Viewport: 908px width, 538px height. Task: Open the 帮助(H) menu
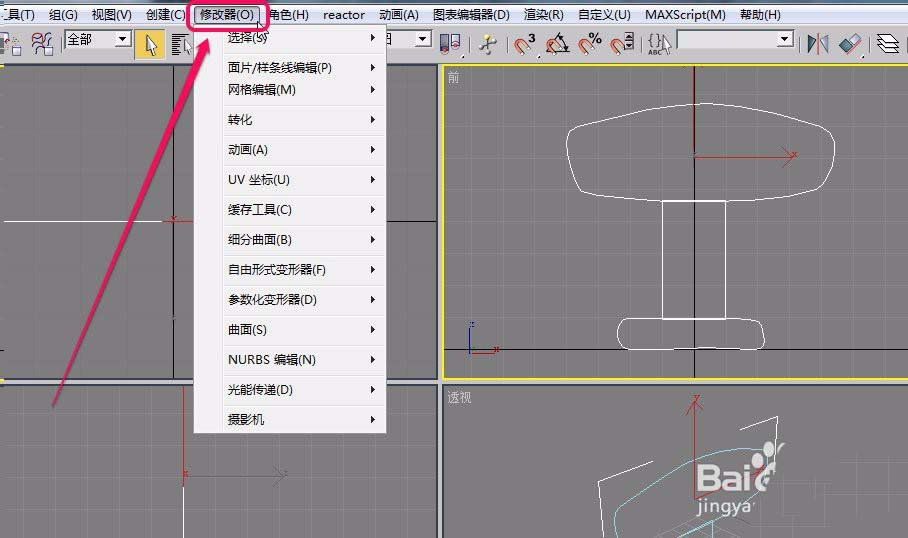(760, 15)
